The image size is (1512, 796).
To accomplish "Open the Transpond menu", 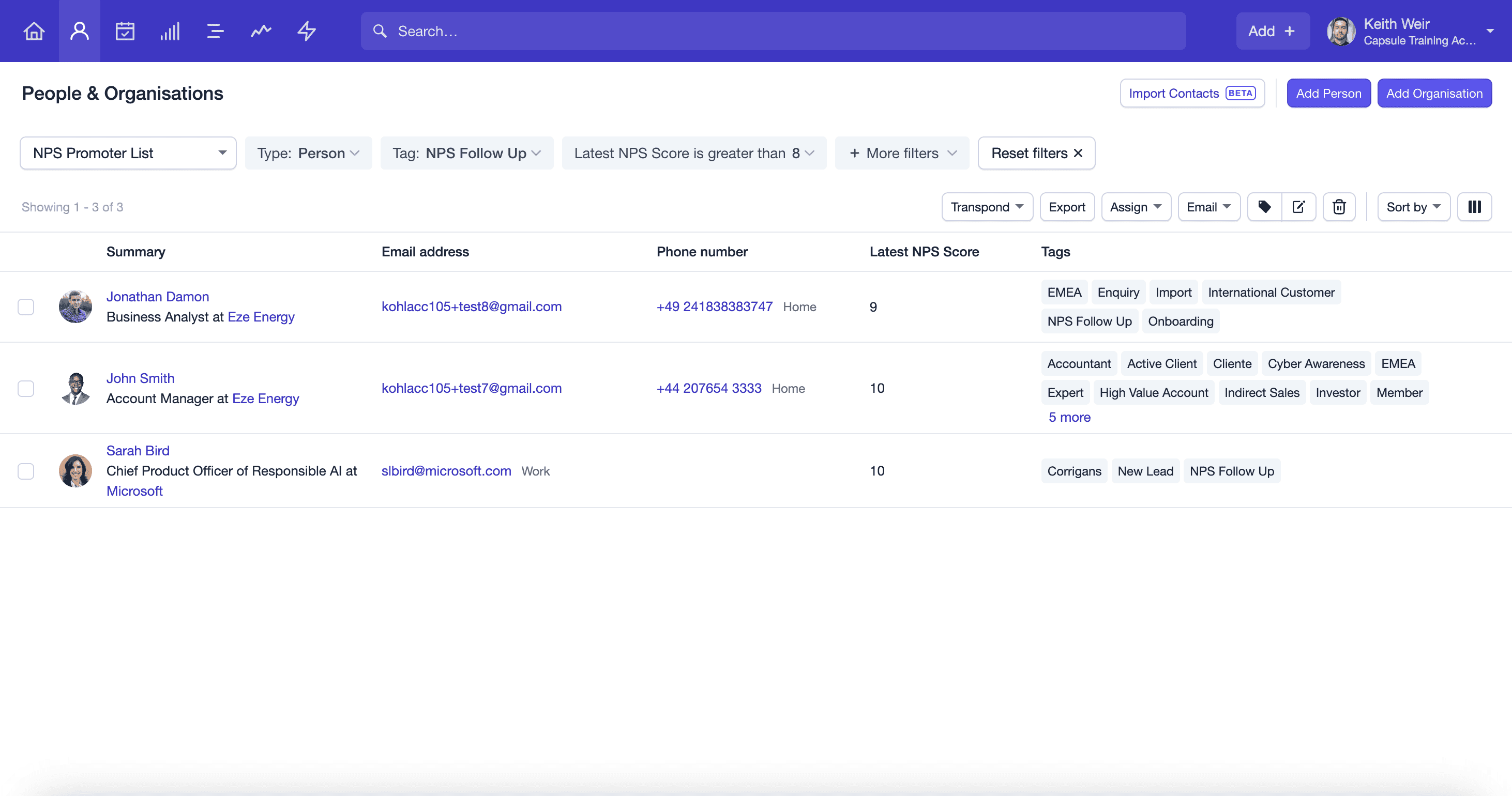I will point(987,207).
